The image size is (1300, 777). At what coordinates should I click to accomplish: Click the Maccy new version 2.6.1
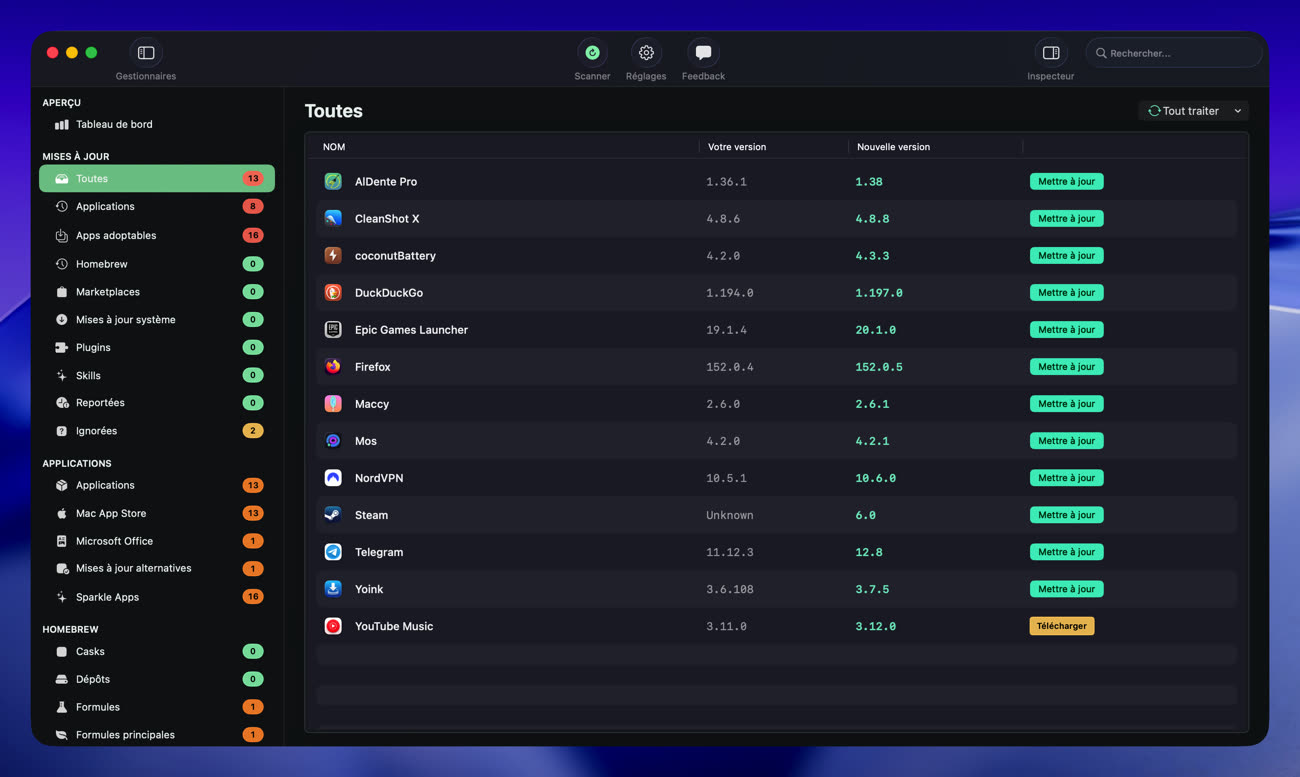[872, 404]
